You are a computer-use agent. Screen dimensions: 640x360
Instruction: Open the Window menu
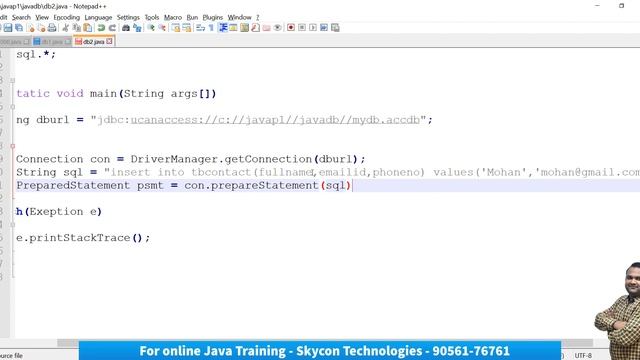[x=239, y=18]
